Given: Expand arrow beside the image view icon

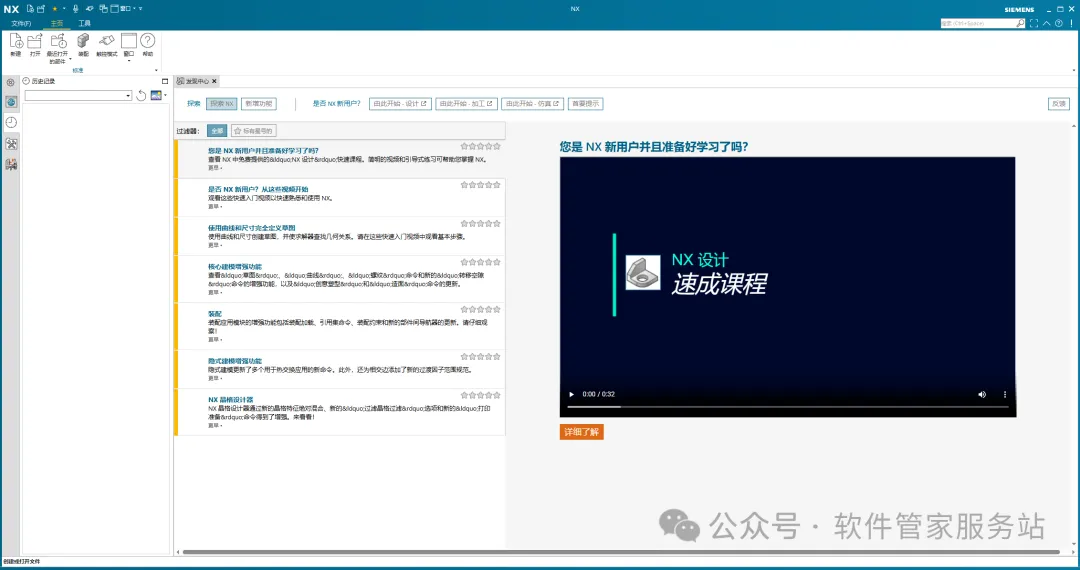Looking at the screenshot, I should point(165,96).
